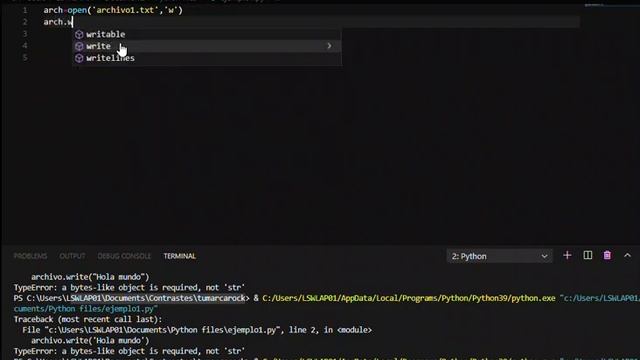Click the last TypeError line in the terminal

tap(129, 351)
